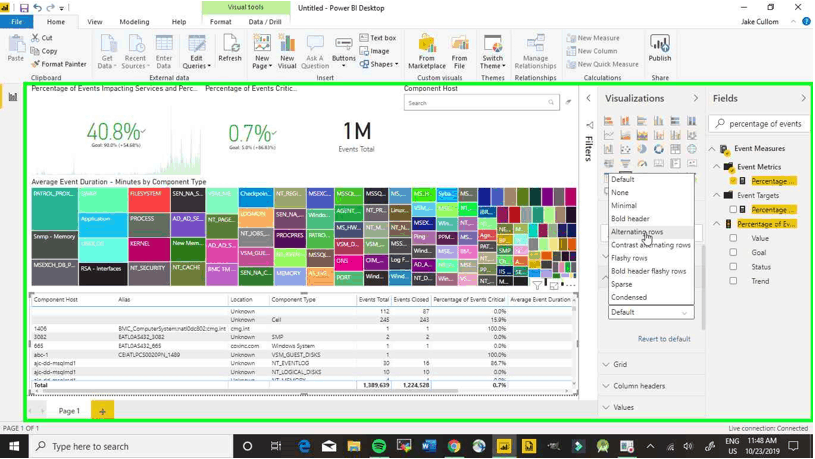Select the donut chart visualization icon
The width and height of the screenshot is (815, 459).
[659, 149]
